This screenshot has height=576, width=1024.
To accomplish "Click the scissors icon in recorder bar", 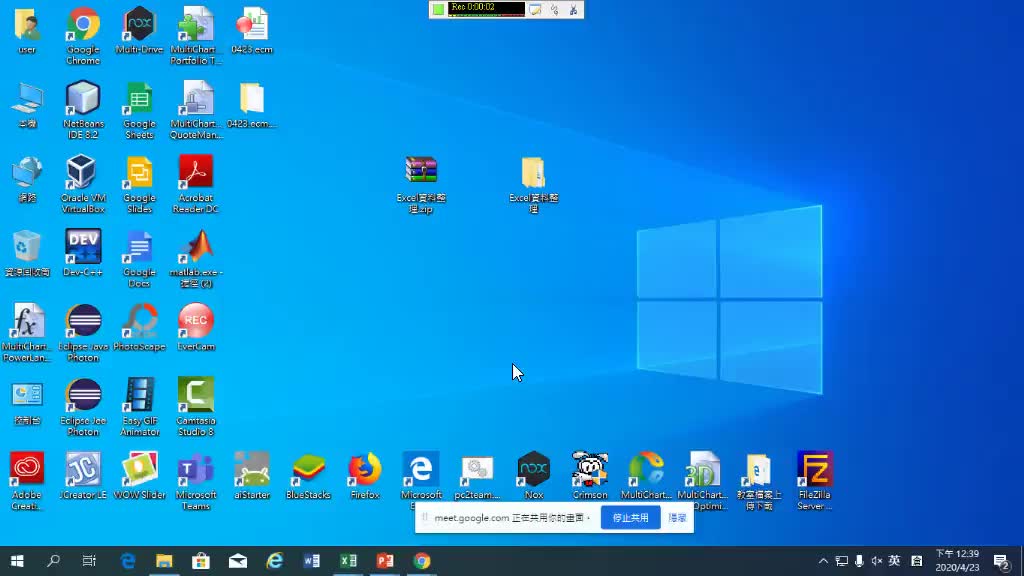I will tap(573, 9).
